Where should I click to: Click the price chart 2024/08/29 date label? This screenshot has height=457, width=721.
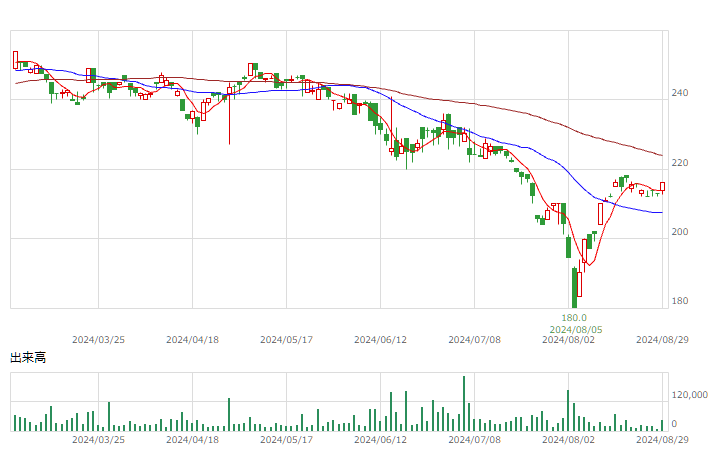(662, 340)
